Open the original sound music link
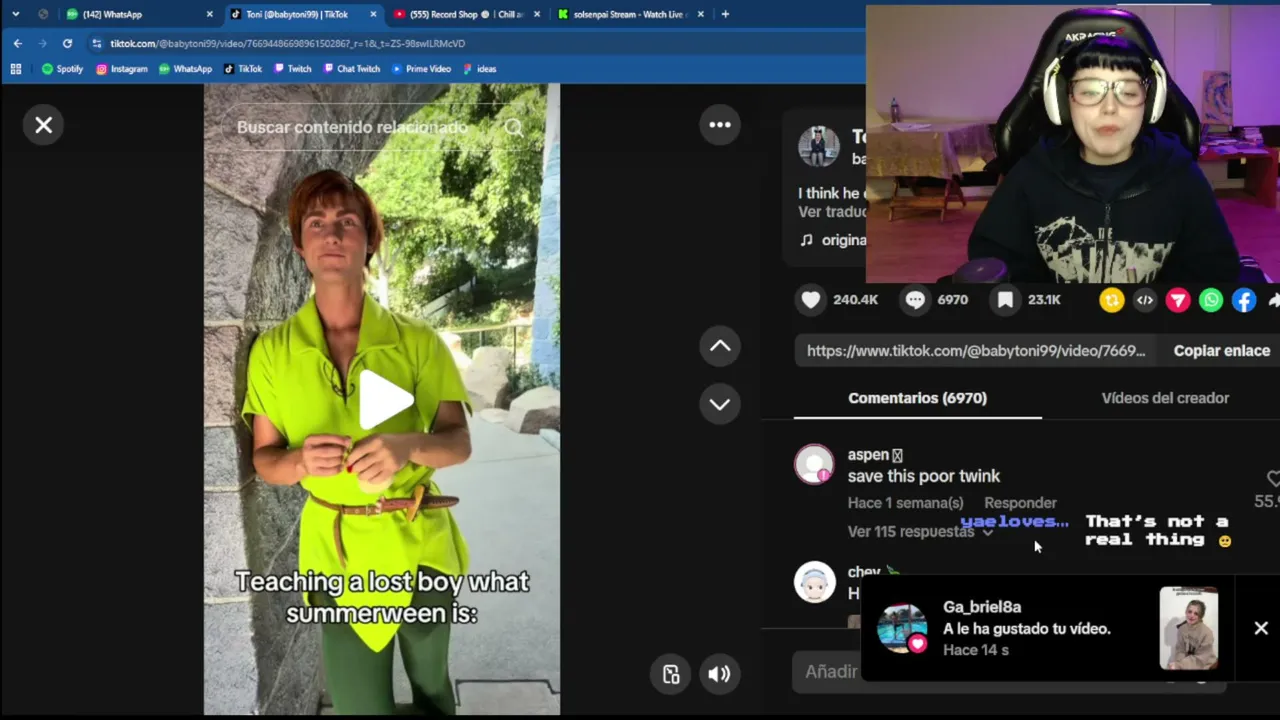This screenshot has height=720, width=1280. (835, 240)
